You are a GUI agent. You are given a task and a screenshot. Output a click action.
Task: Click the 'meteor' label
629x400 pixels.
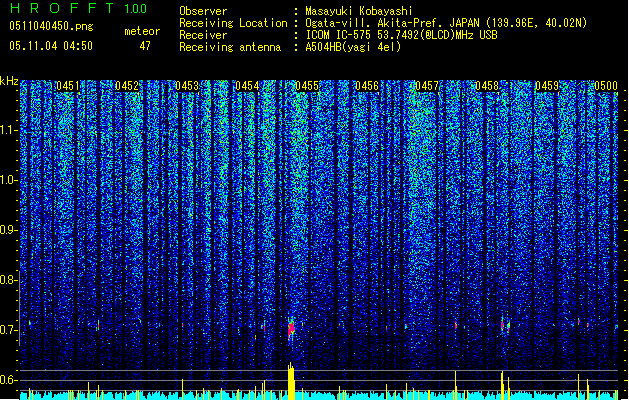(x=142, y=31)
